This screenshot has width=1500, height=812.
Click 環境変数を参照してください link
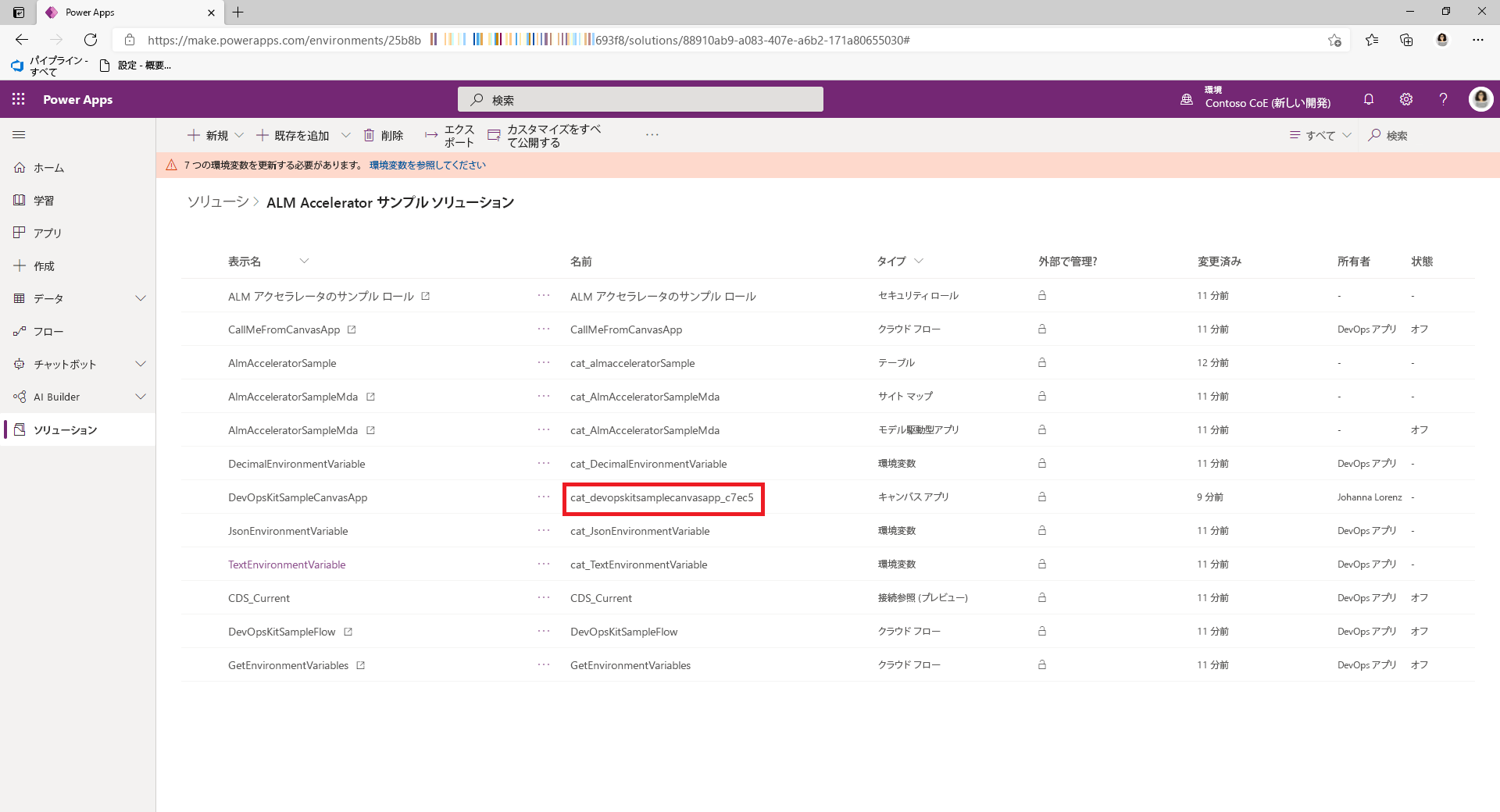(427, 165)
